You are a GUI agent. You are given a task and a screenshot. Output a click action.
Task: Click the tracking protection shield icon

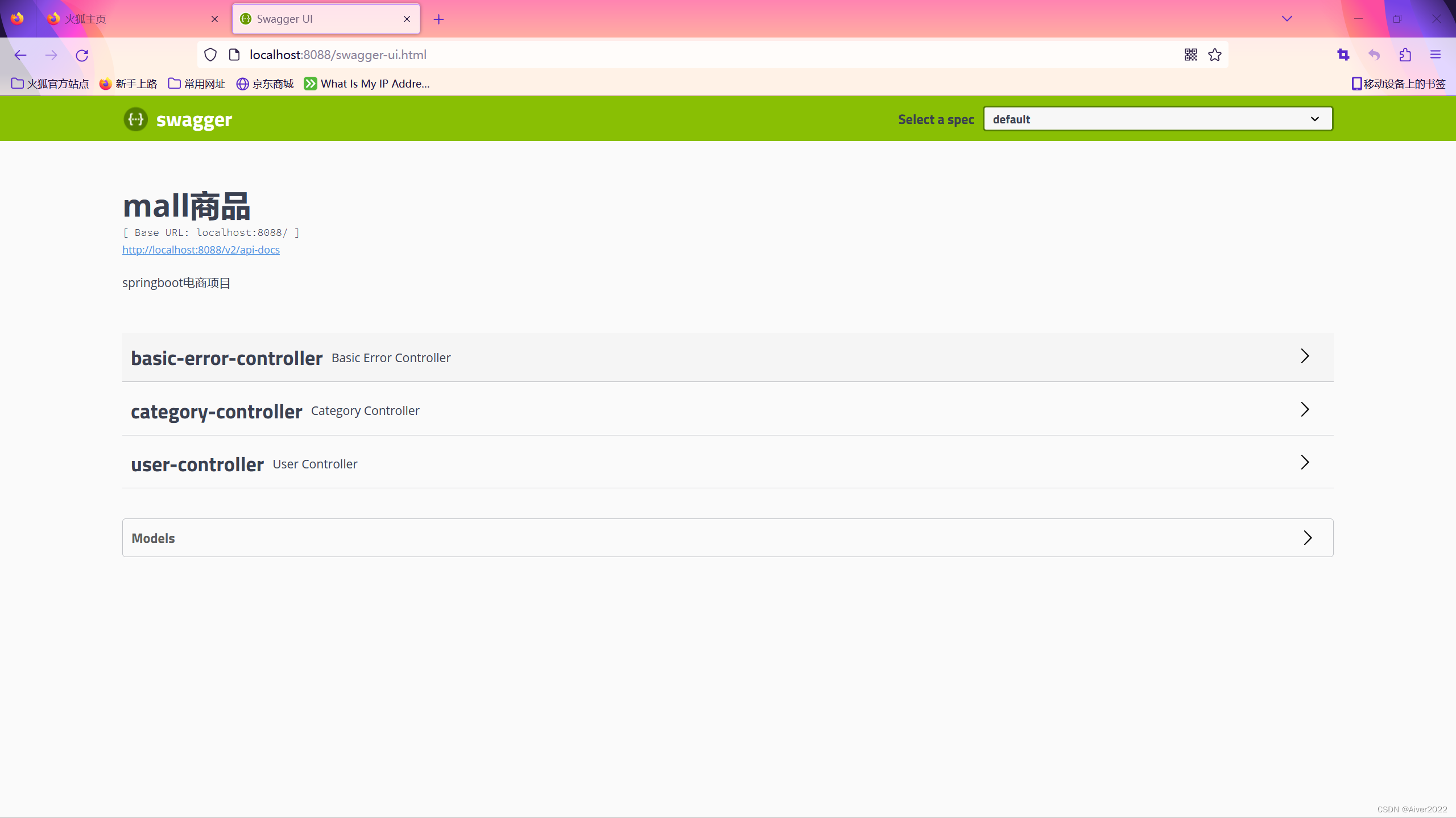click(210, 55)
